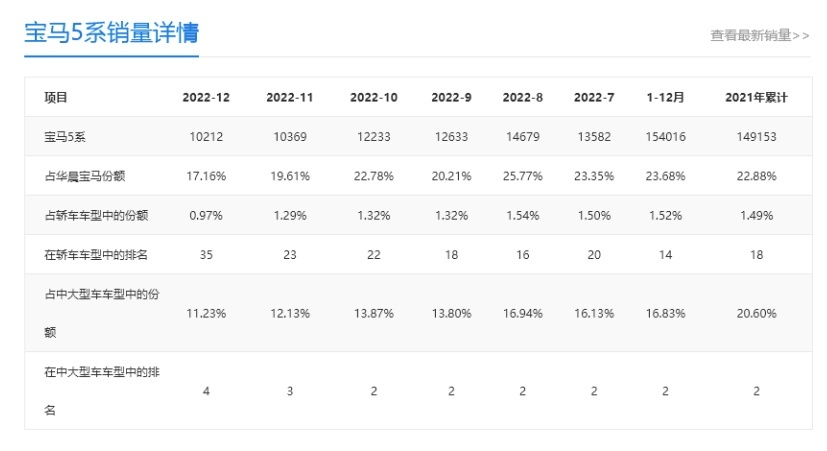Image resolution: width=827 pixels, height=451 pixels.
Task: Click the 在轿车车型中的排名 row label
Action: [96, 255]
